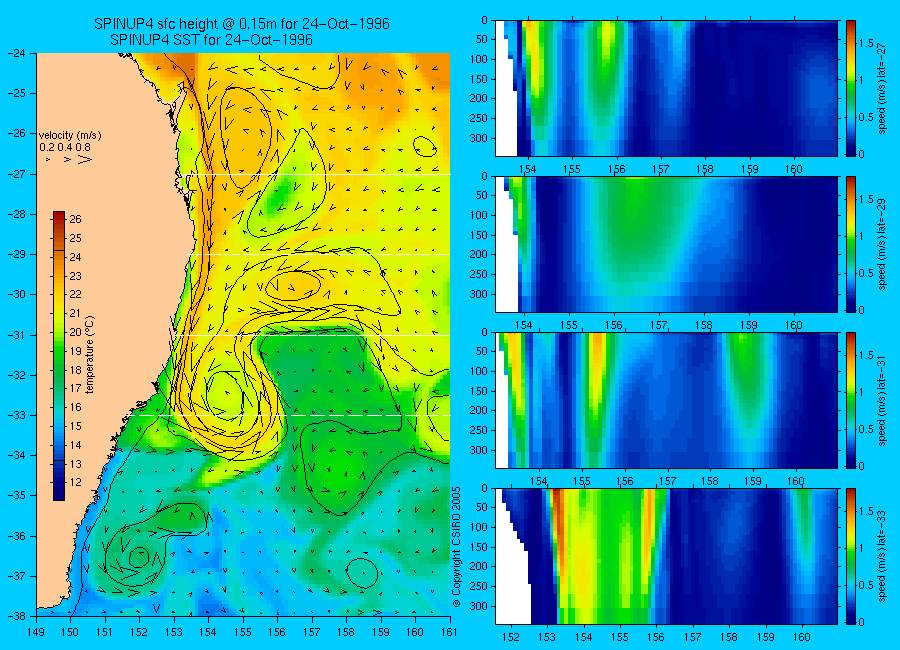Click the speed color bar beside the lat=-33 plot
Image resolution: width=900 pixels, height=650 pixels.
(851, 556)
